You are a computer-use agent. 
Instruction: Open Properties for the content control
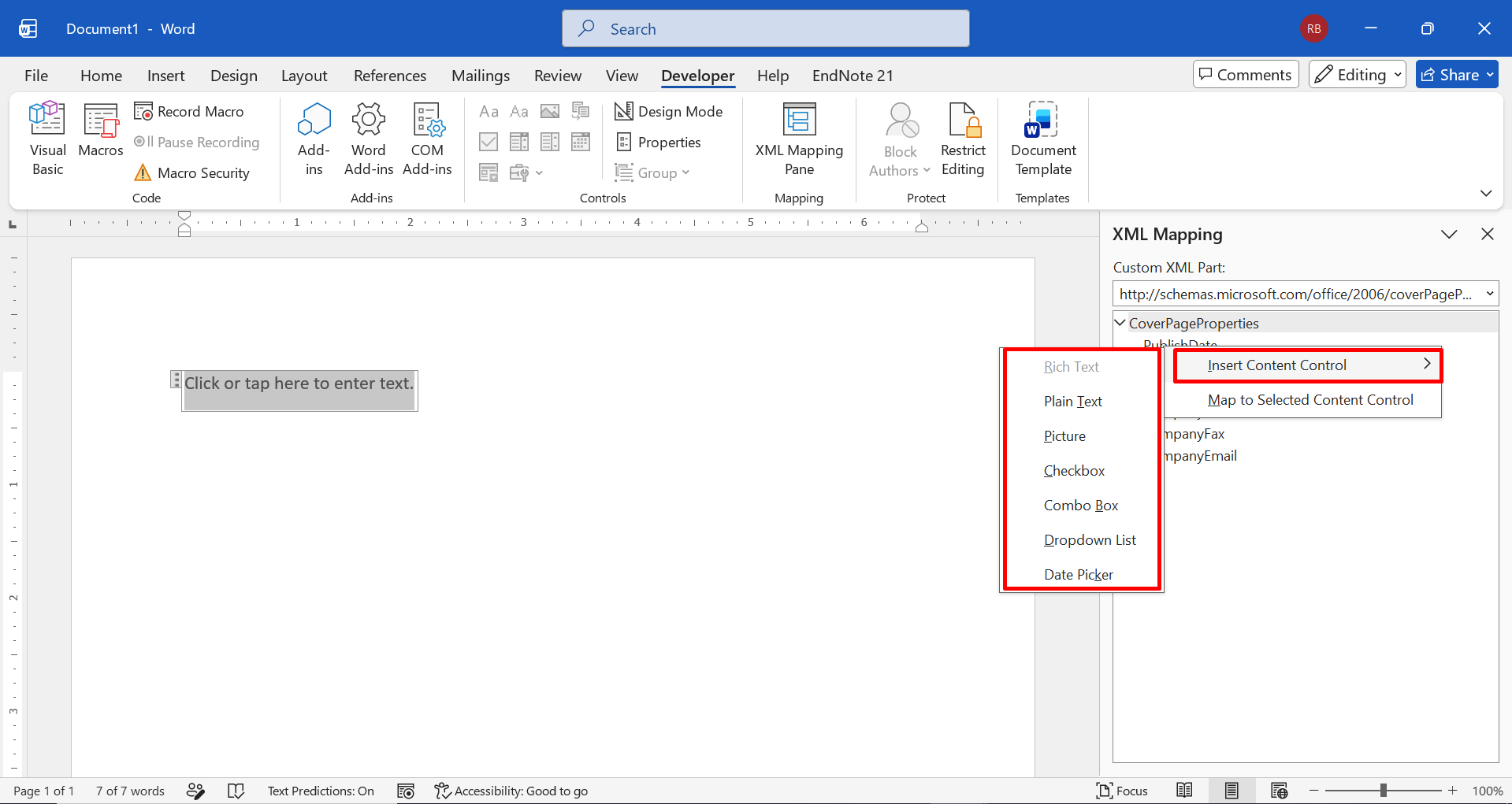pos(658,142)
